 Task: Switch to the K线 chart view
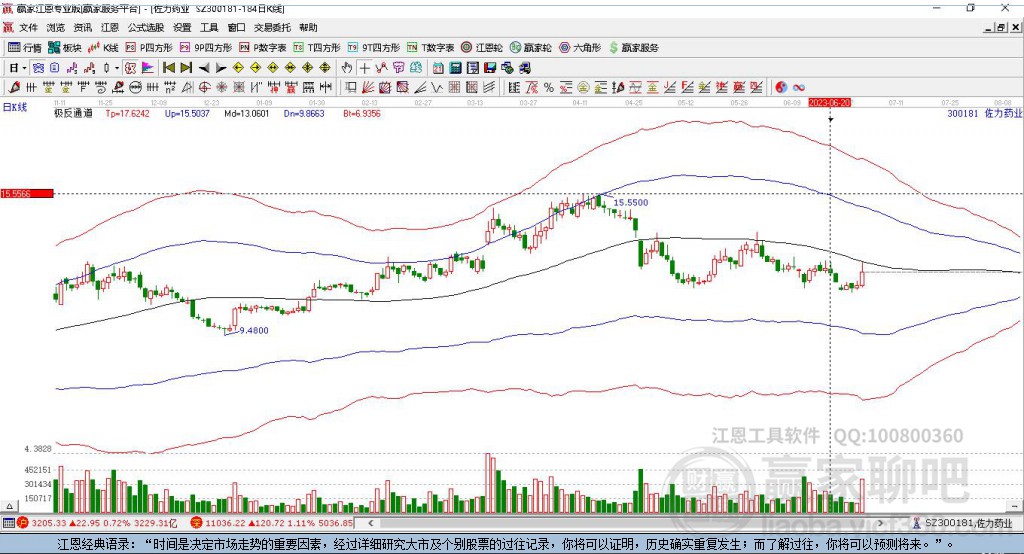(103, 48)
